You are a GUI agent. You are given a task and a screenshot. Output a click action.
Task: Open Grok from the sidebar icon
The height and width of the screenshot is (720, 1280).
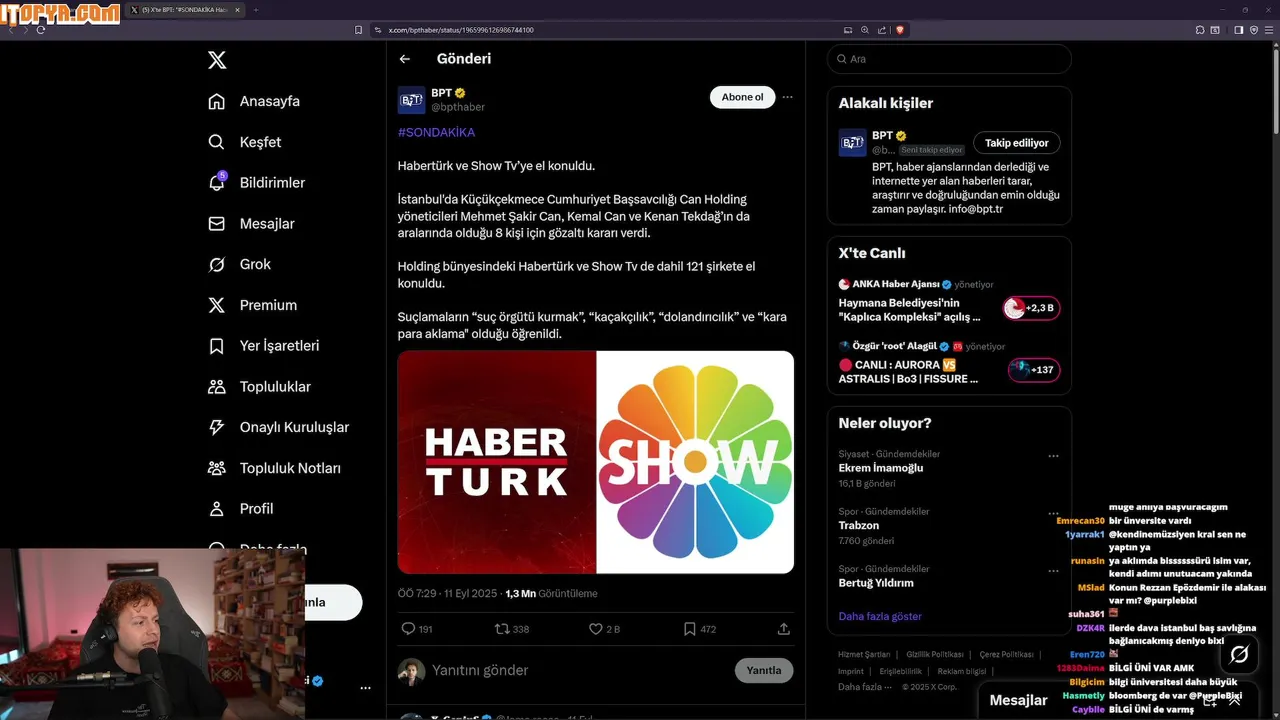coord(216,264)
